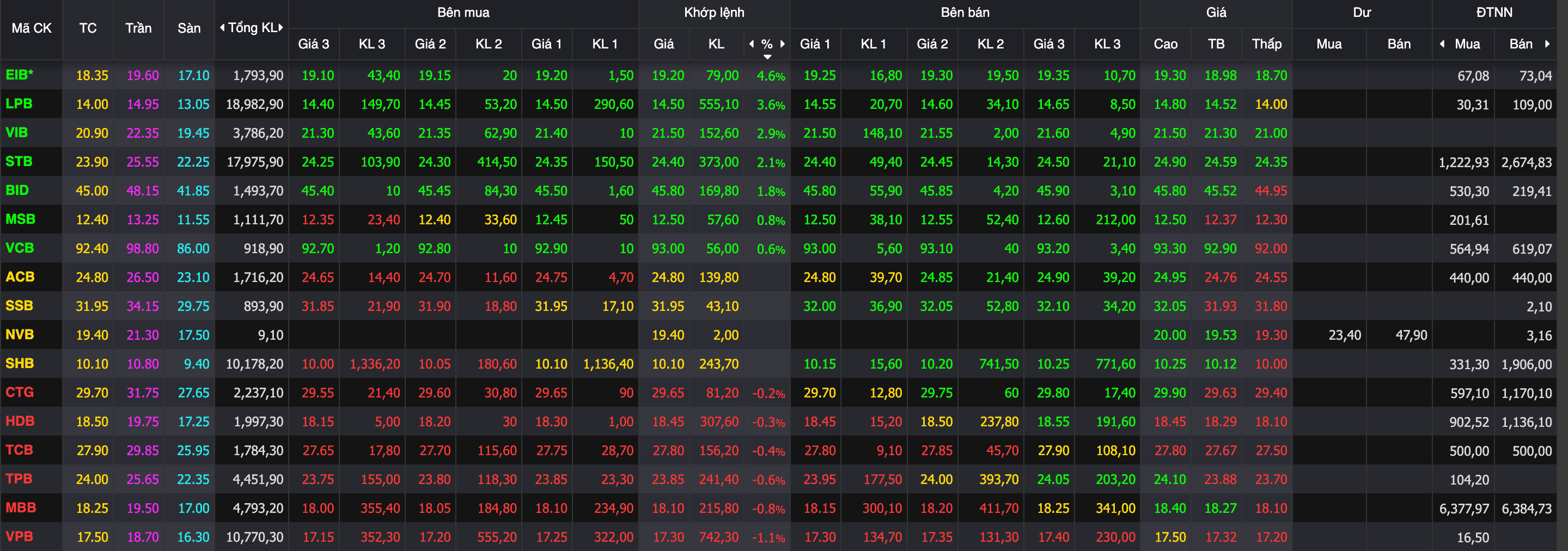Click the Thấp price header
This screenshot has width=1568, height=551.
pos(1266,44)
